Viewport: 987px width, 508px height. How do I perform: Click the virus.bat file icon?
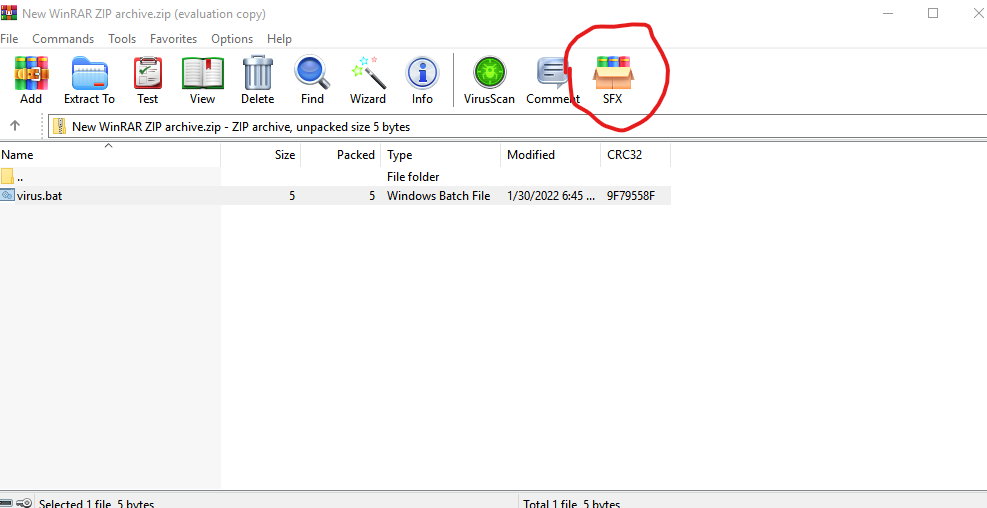8,195
